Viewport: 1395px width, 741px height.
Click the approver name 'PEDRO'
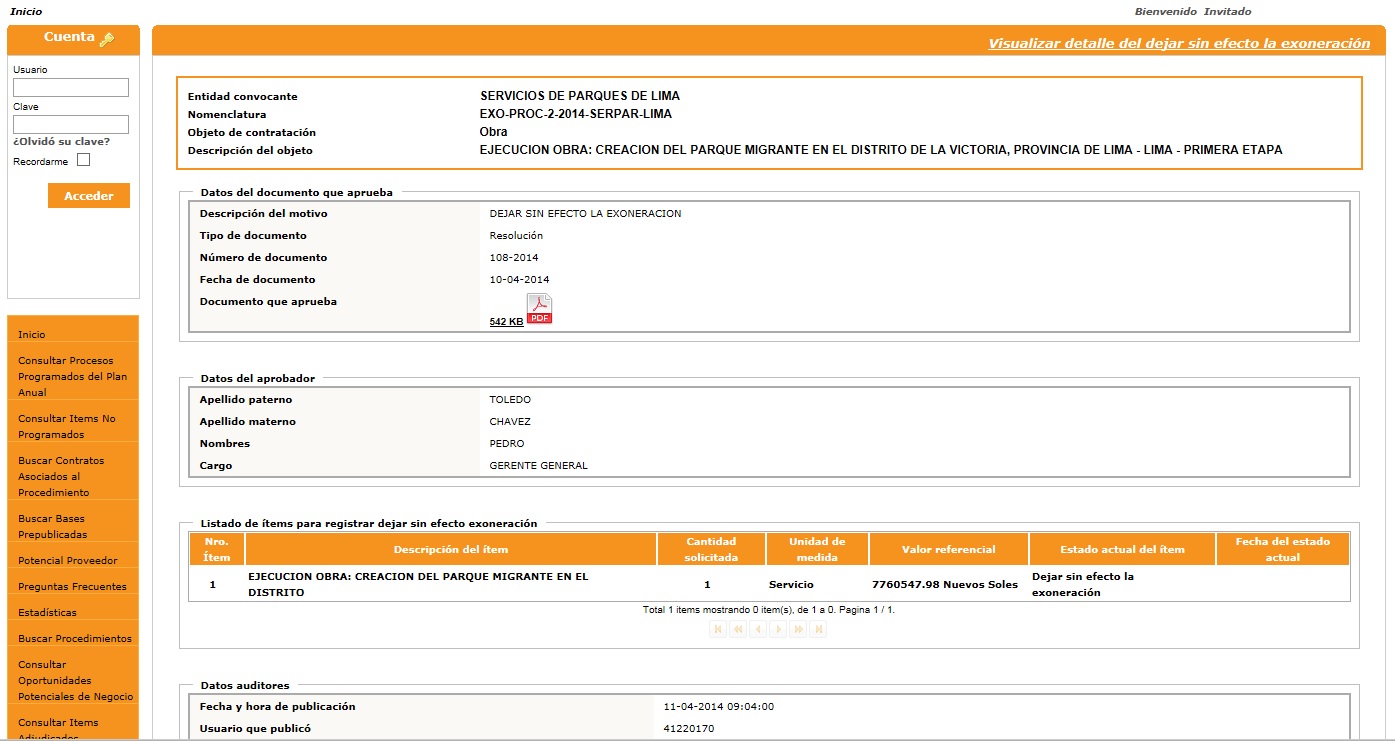click(507, 444)
